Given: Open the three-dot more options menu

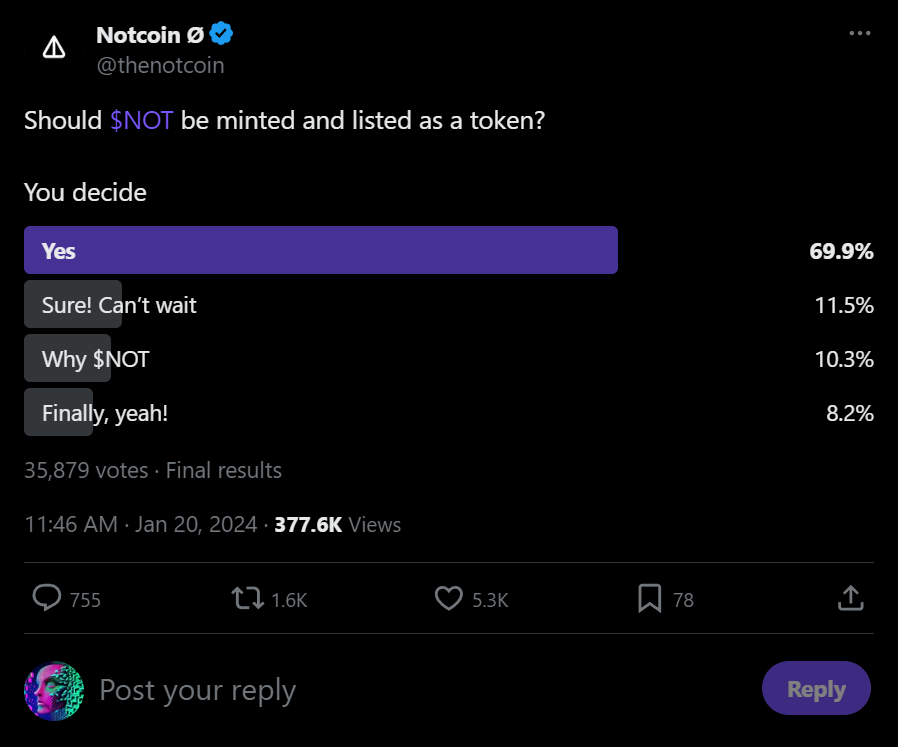Looking at the screenshot, I should tap(859, 33).
